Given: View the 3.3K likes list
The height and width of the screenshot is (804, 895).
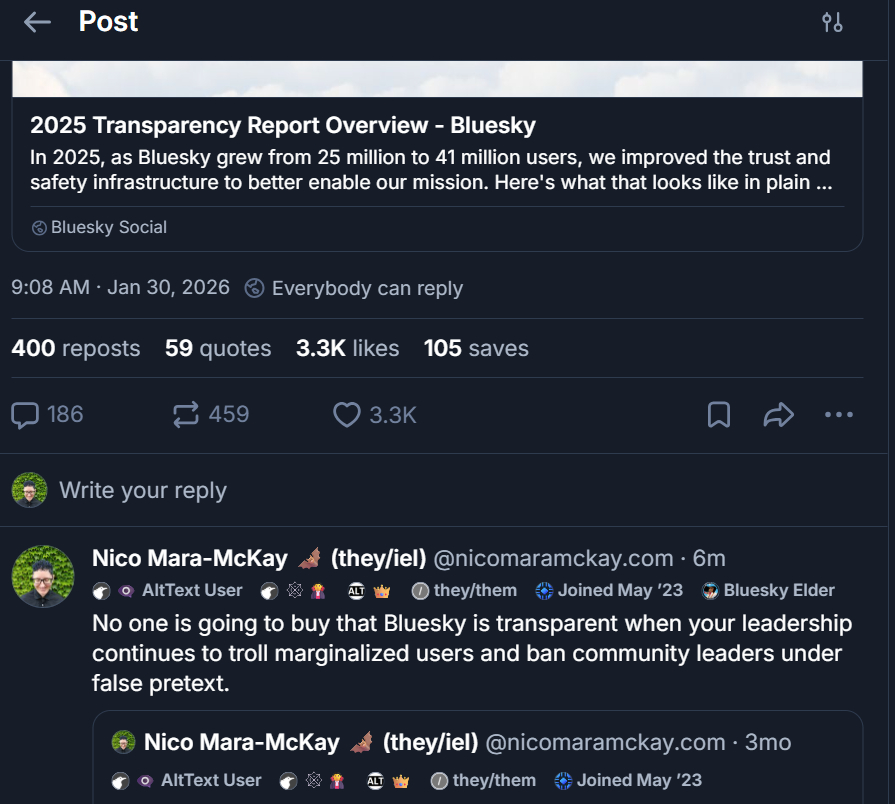Looking at the screenshot, I should (x=347, y=348).
